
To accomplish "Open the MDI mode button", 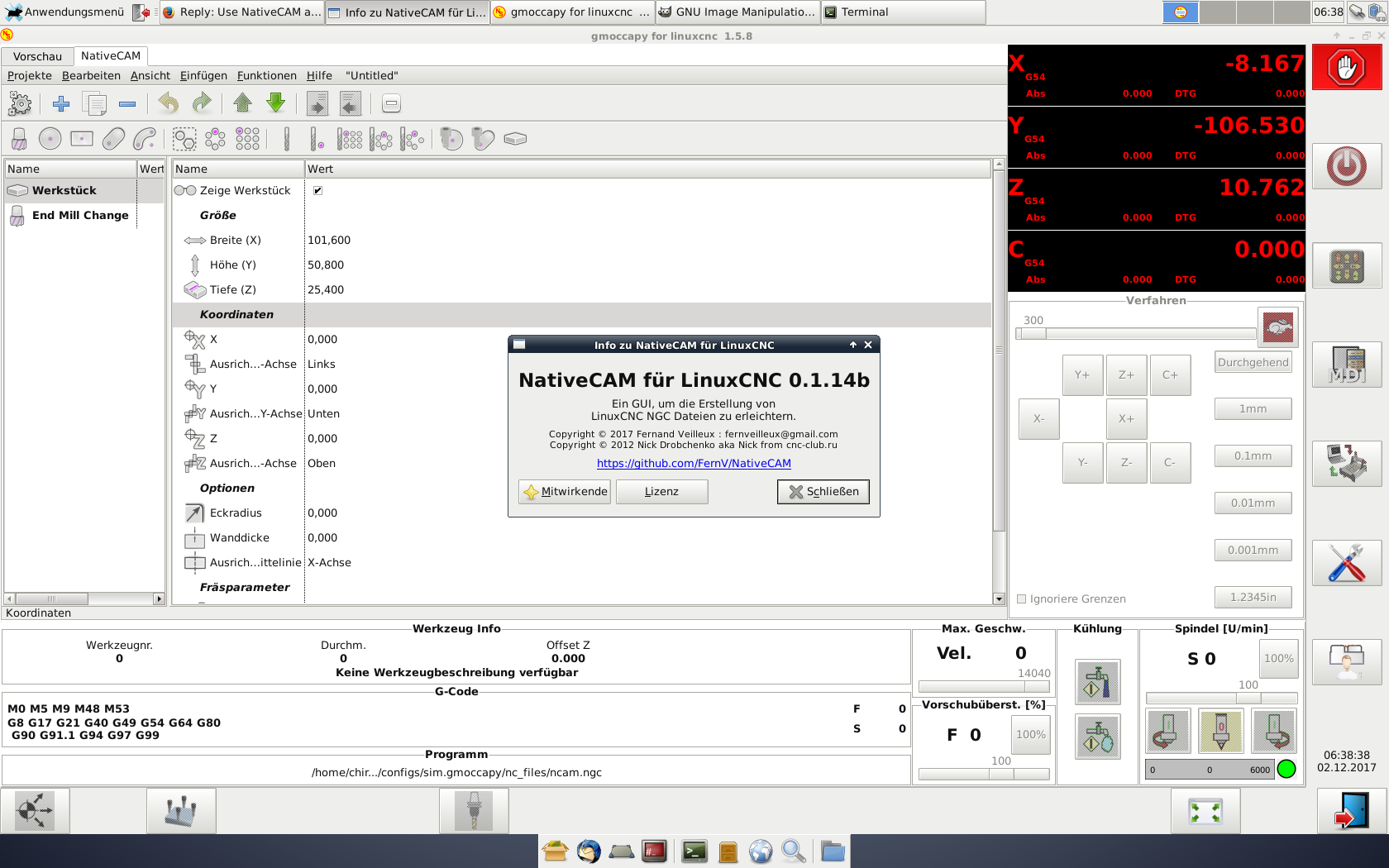I will [1347, 365].
